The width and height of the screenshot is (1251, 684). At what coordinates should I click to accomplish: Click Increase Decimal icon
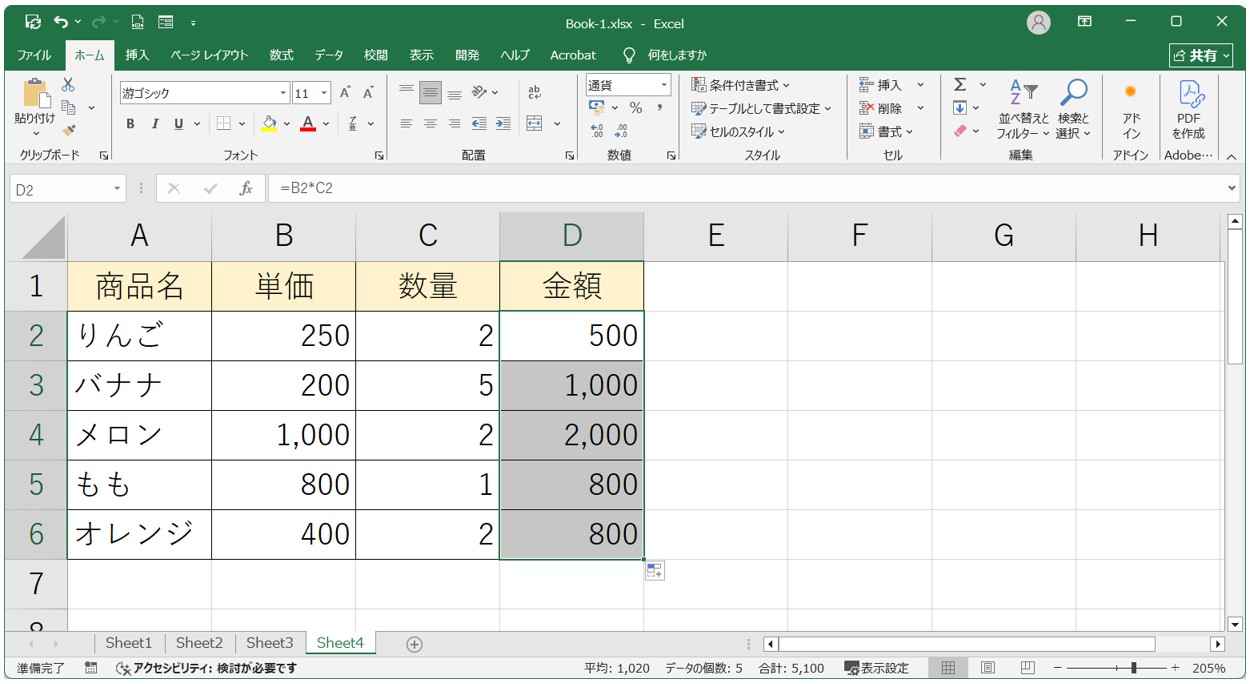click(597, 131)
